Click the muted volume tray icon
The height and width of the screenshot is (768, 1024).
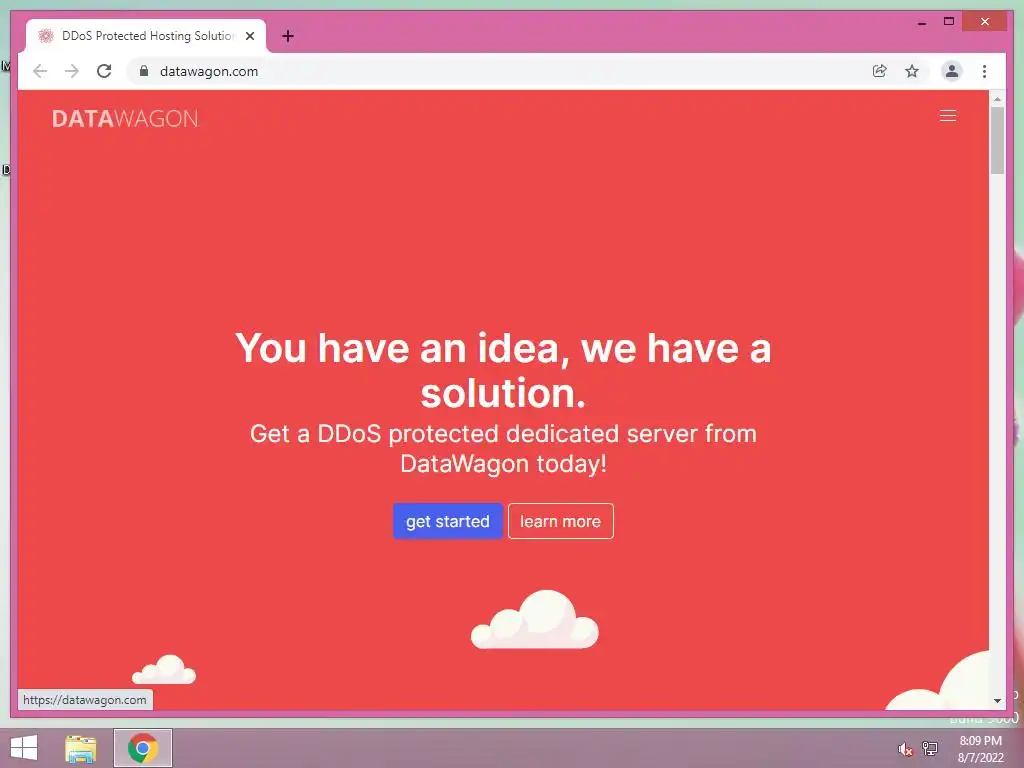(904, 749)
